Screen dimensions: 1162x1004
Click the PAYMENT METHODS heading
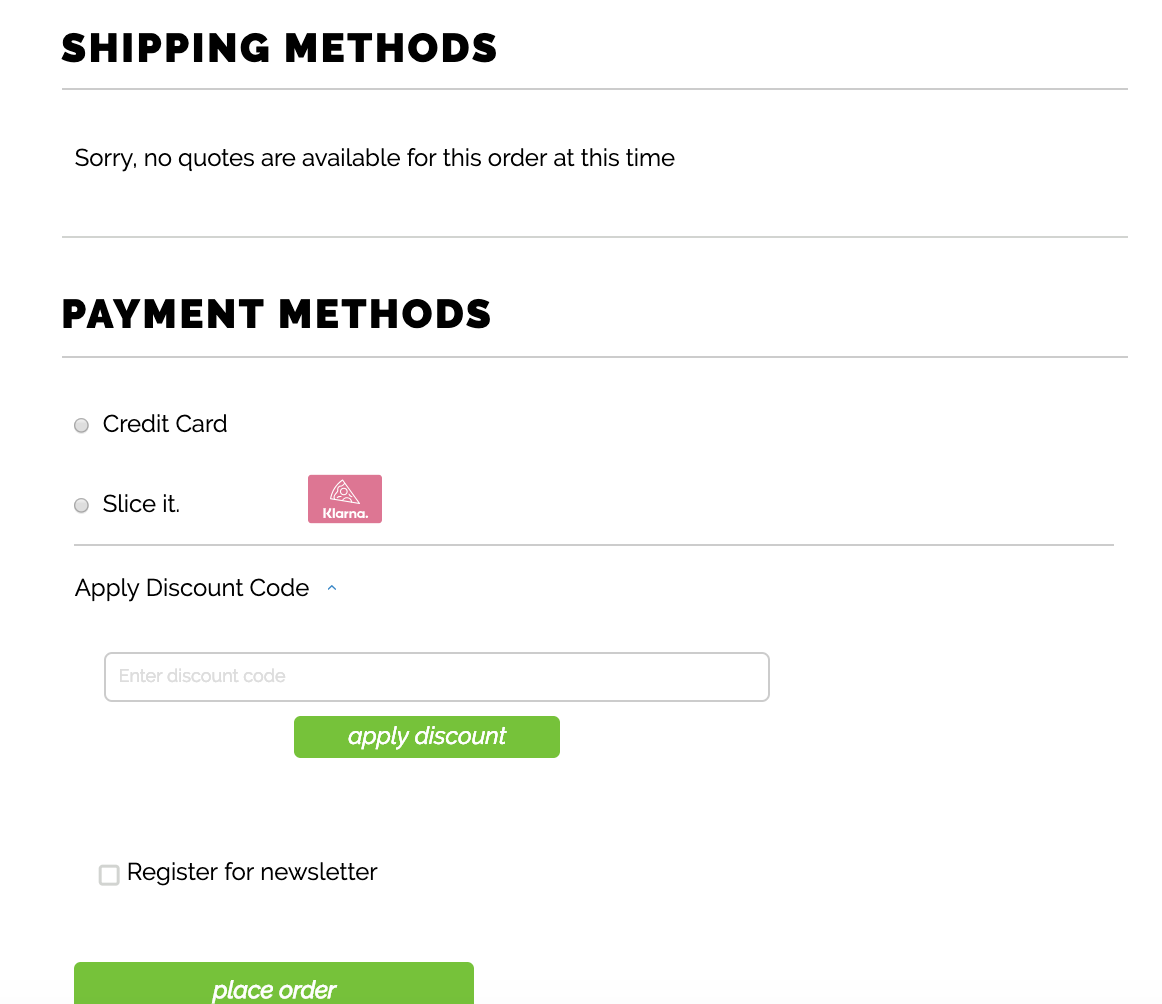click(277, 313)
